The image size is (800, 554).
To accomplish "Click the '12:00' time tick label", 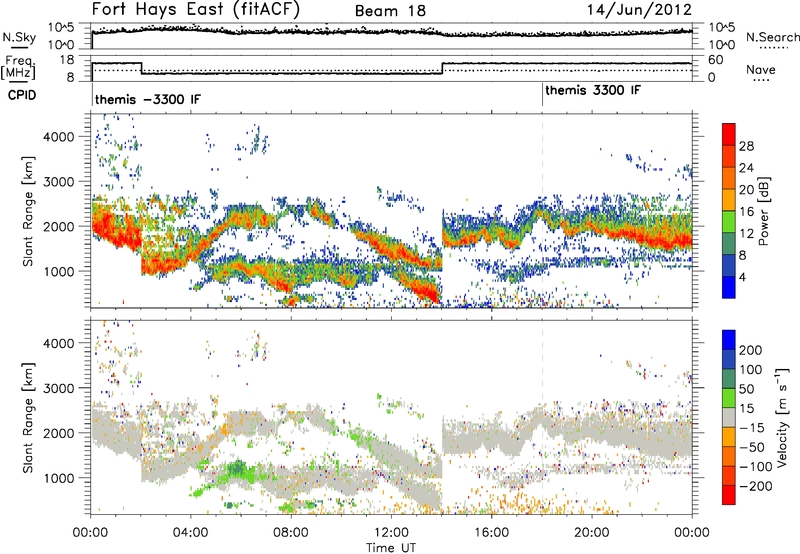I will pyautogui.click(x=391, y=533).
